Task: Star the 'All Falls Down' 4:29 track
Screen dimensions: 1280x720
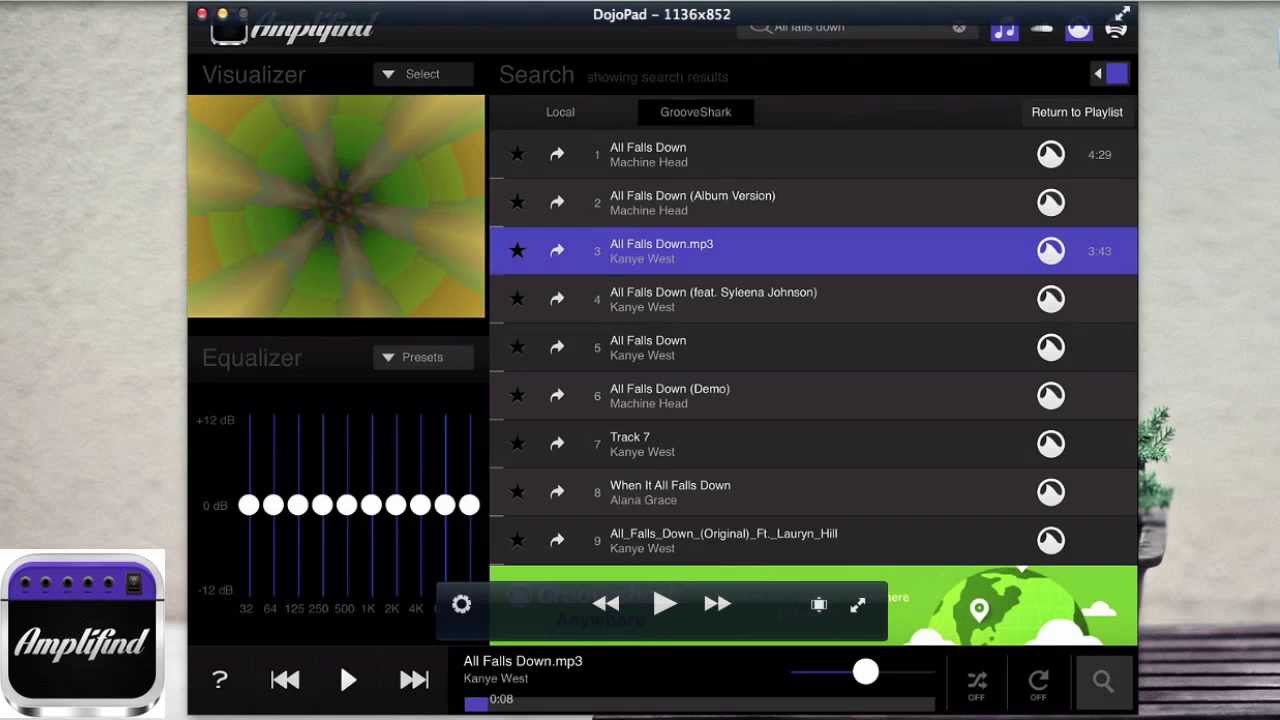Action: 517,154
